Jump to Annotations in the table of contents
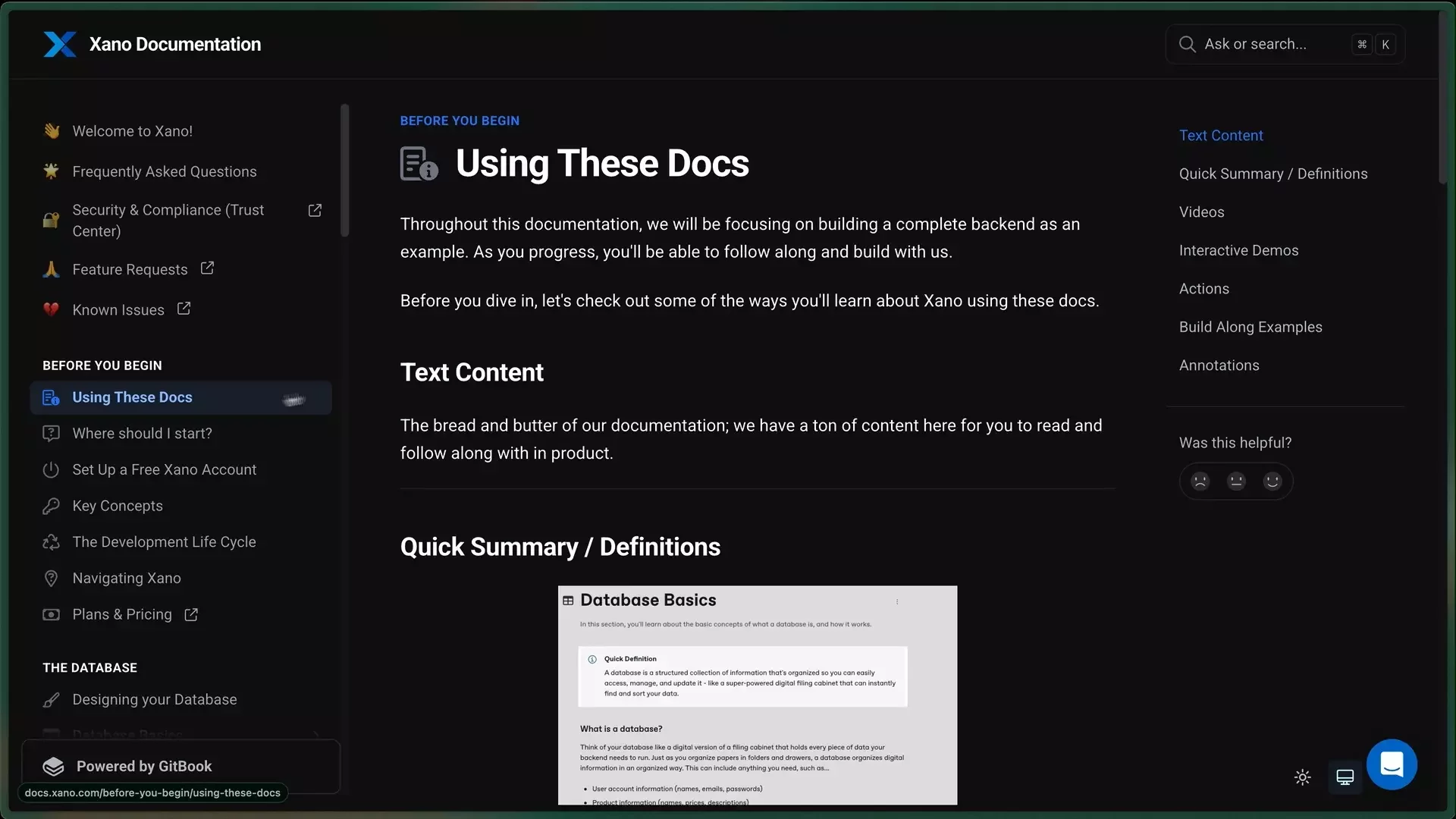This screenshot has height=819, width=1456. 1219,365
